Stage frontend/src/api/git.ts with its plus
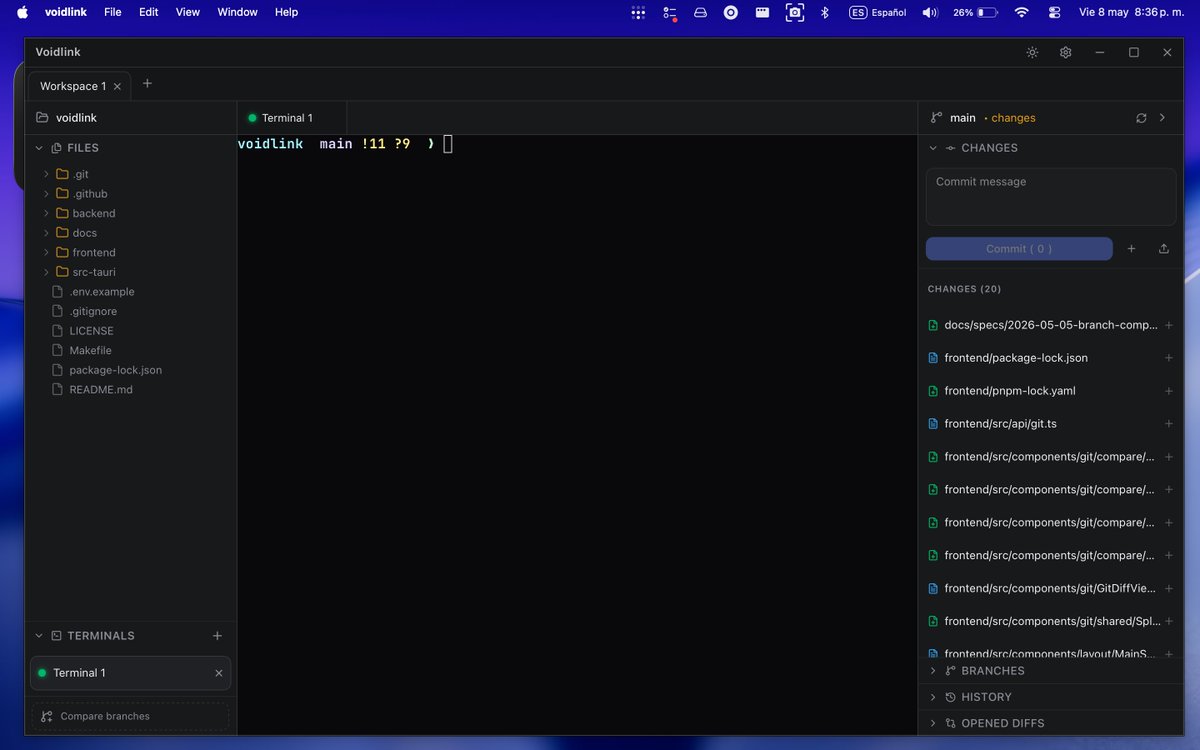 coord(1169,424)
